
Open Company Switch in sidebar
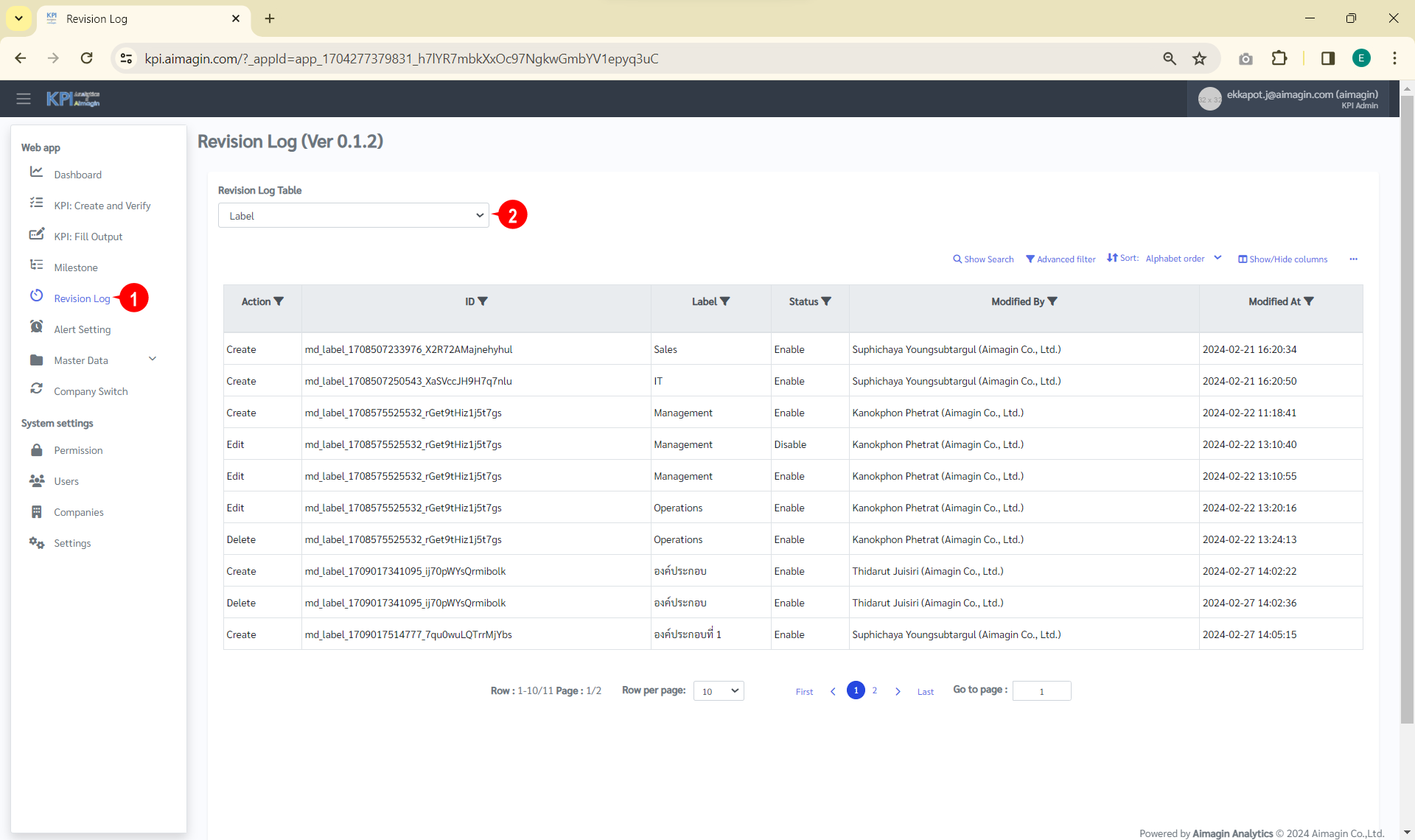point(91,391)
